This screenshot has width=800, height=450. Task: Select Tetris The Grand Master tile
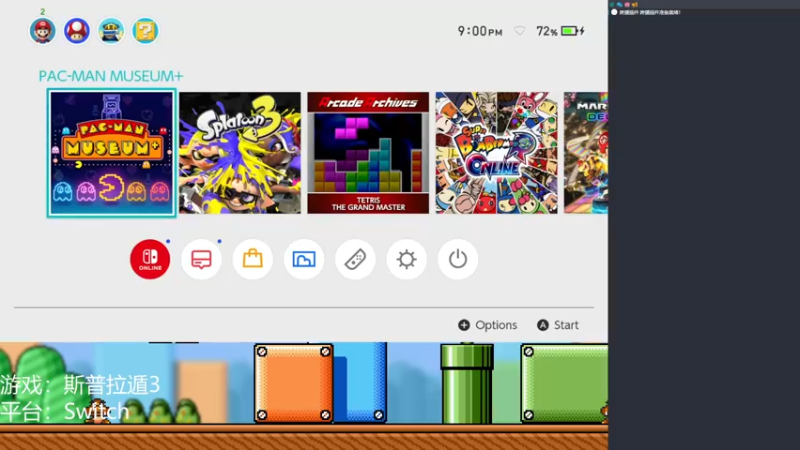point(368,153)
